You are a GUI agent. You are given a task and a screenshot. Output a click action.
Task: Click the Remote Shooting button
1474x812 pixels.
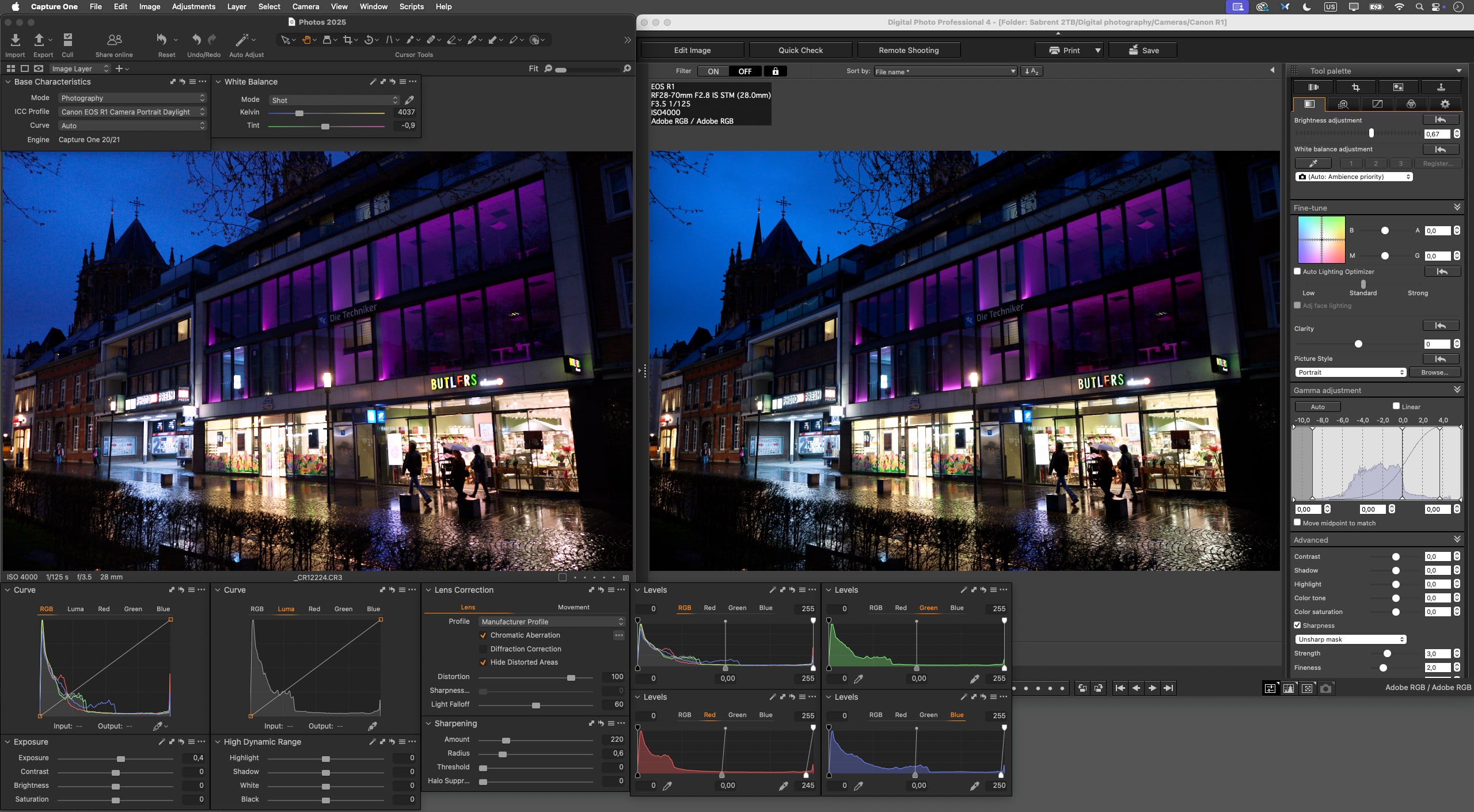pyautogui.click(x=908, y=50)
